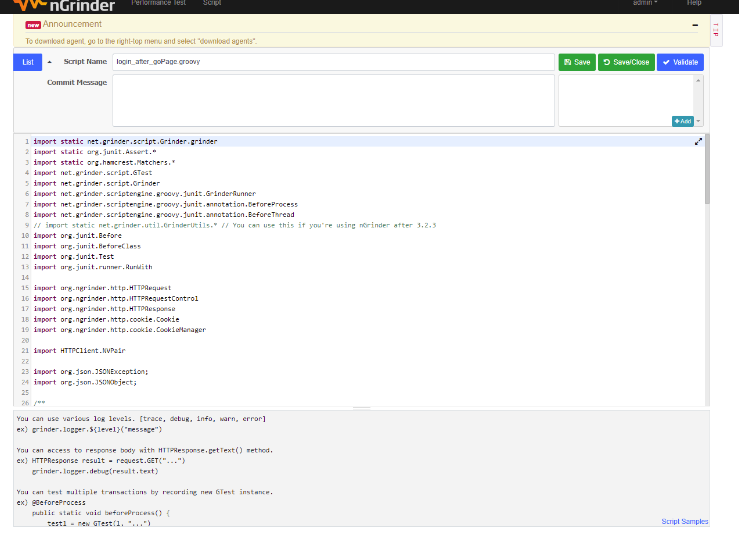
Task: Click line number 10 in gutter
Action: tap(25, 235)
